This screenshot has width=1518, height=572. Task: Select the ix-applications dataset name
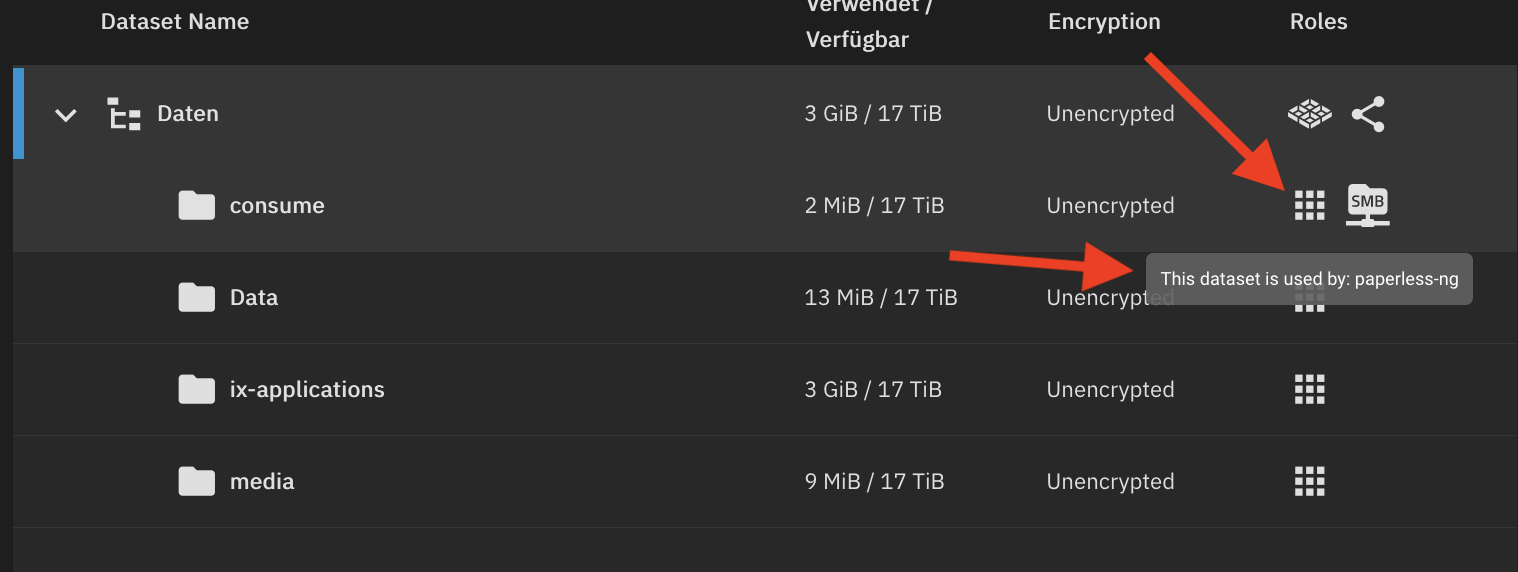pos(307,390)
